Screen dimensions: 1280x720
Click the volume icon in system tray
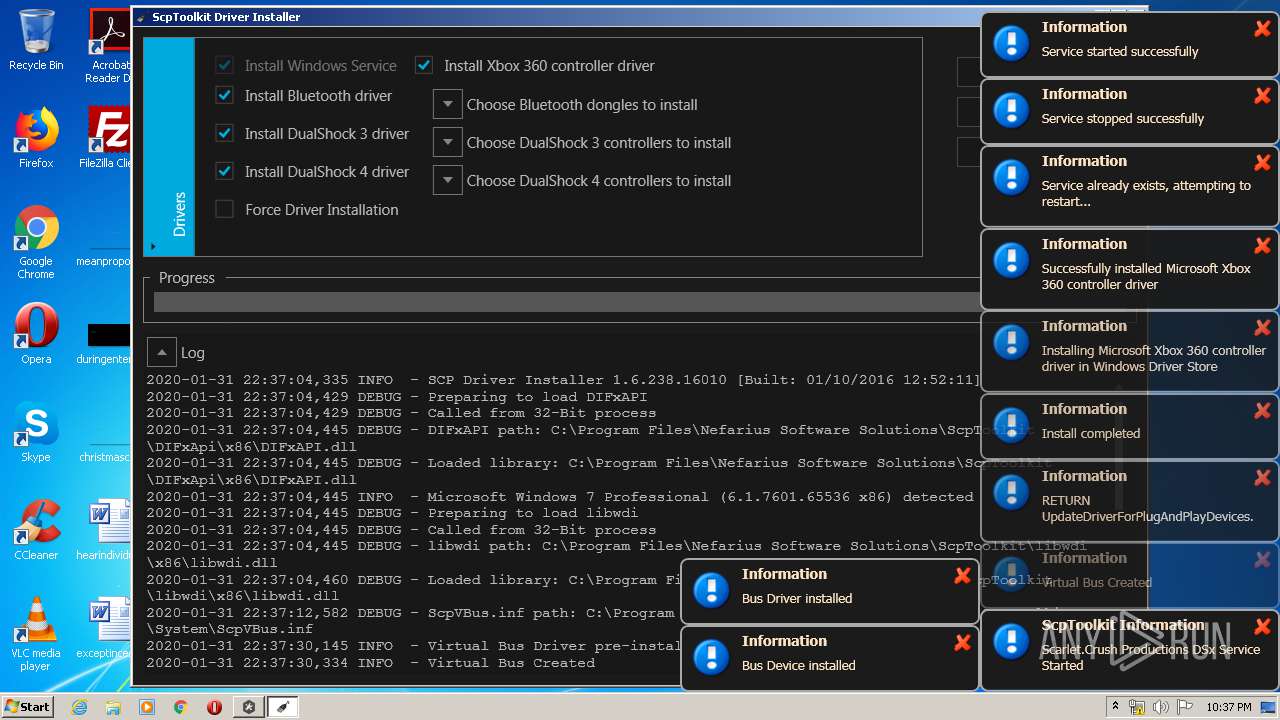point(1160,707)
